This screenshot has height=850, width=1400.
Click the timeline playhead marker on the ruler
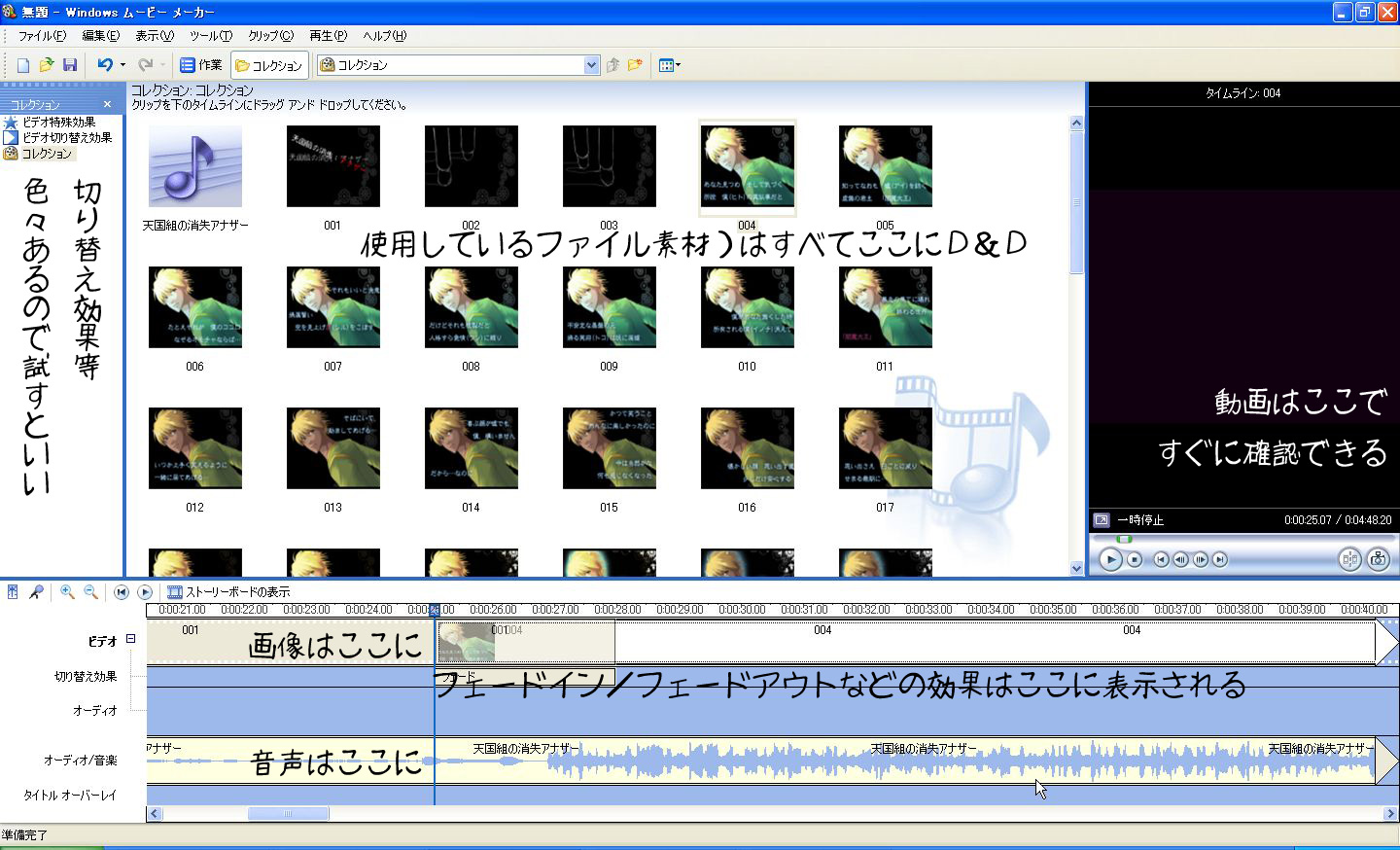pos(434,610)
